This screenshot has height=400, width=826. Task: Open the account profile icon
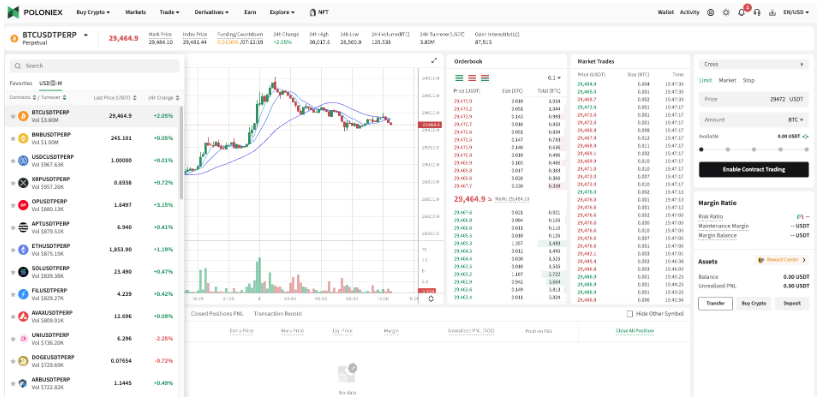point(711,12)
